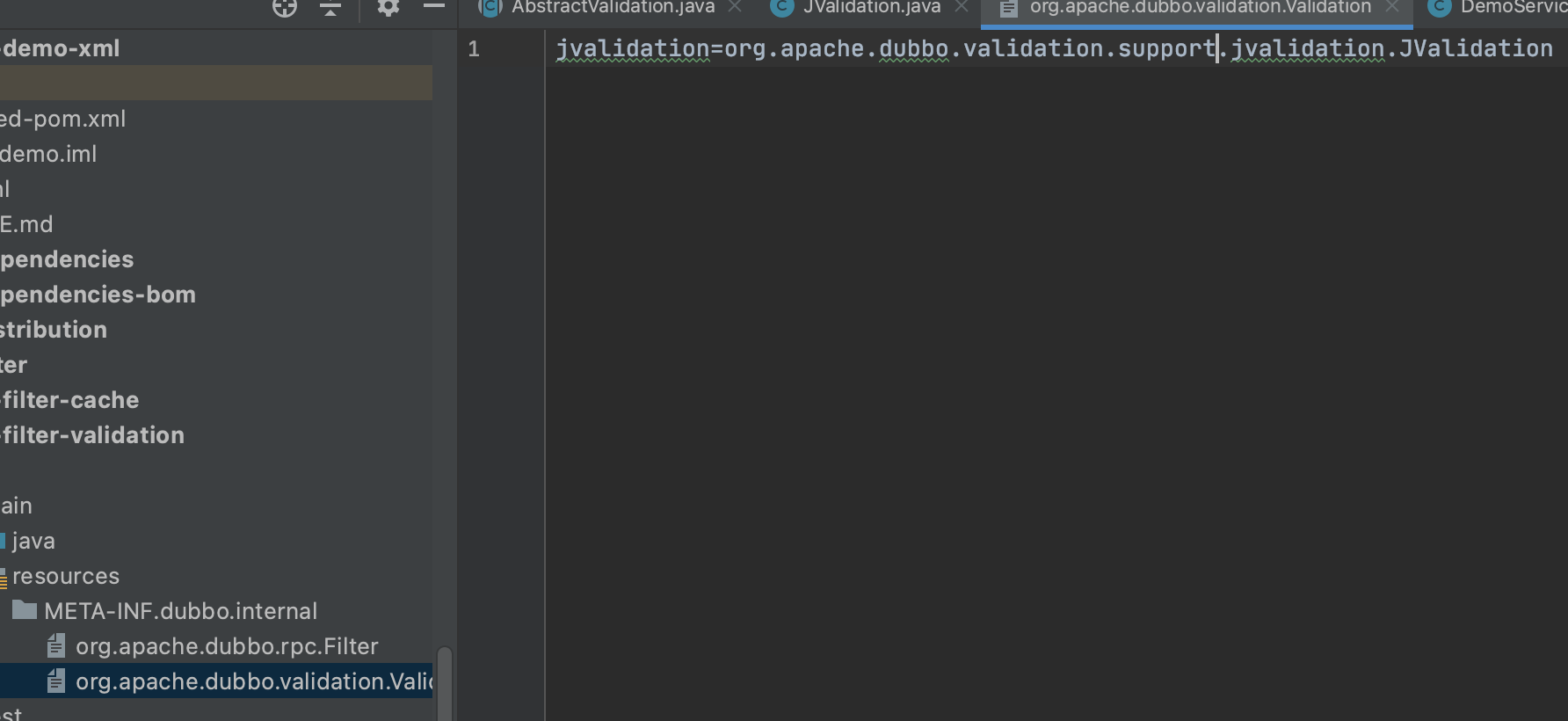1568x721 pixels.
Task: Click file icon on Validation tab
Action: coord(1009,8)
